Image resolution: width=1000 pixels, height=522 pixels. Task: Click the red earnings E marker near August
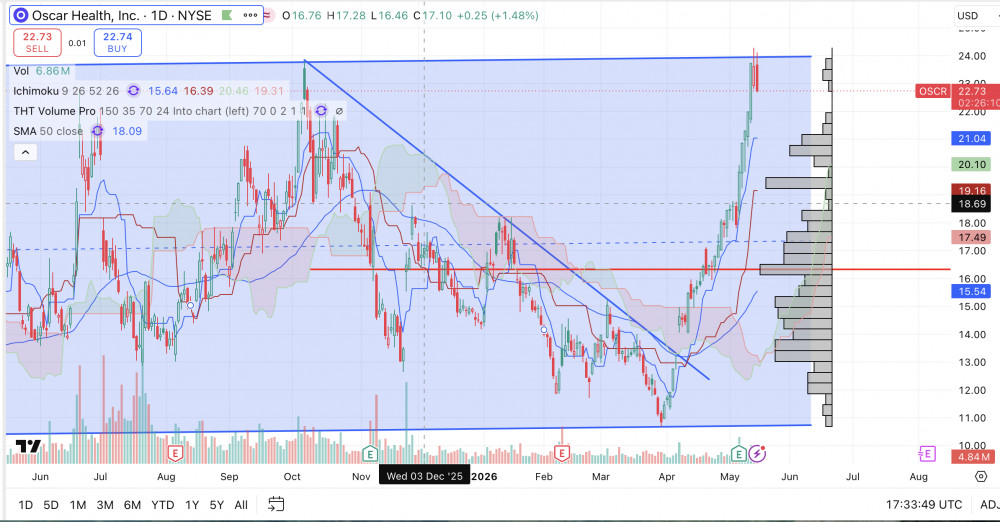(175, 454)
